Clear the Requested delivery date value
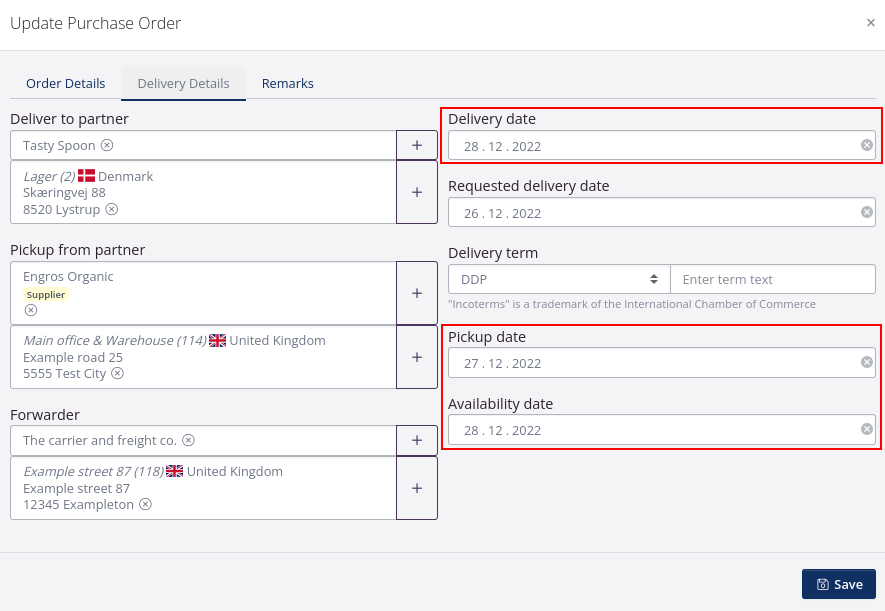Image resolution: width=885 pixels, height=611 pixels. (867, 213)
